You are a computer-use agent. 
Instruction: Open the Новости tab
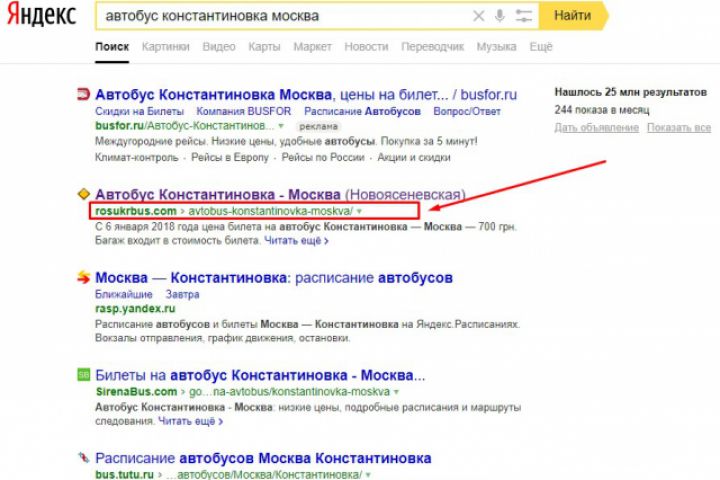[366, 47]
